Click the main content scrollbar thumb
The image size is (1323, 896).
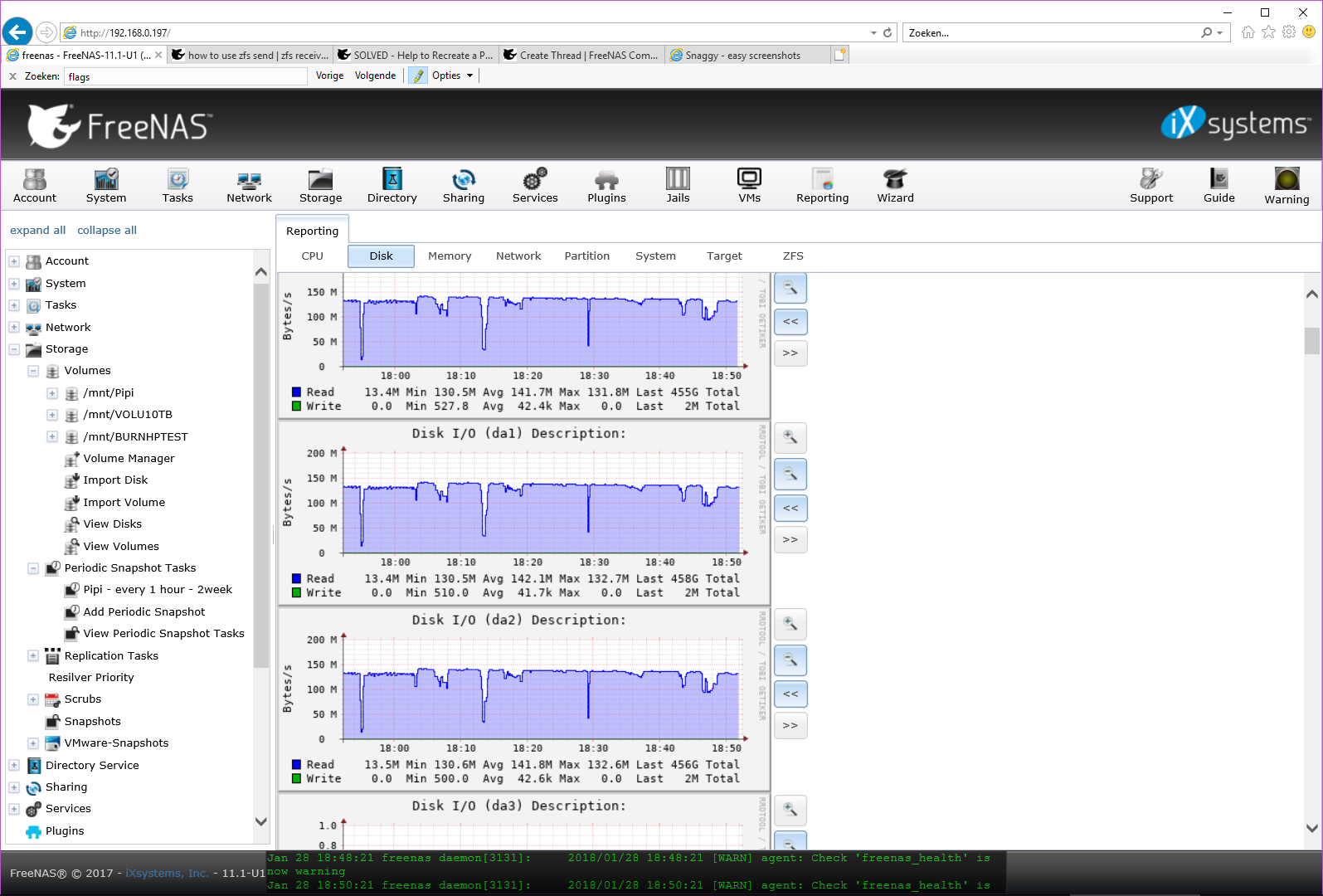1311,341
